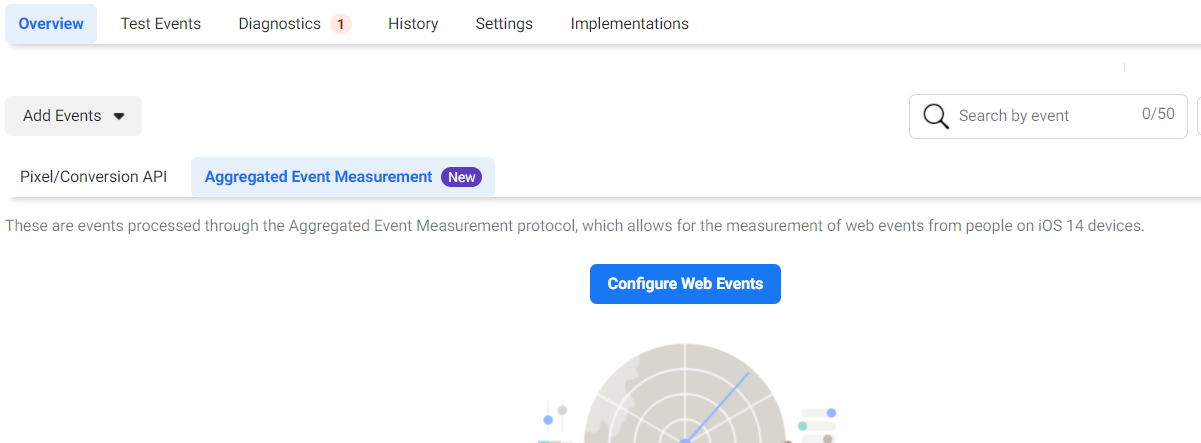Open the Add Events dropdown button
This screenshot has width=1201, height=443.
click(x=74, y=116)
